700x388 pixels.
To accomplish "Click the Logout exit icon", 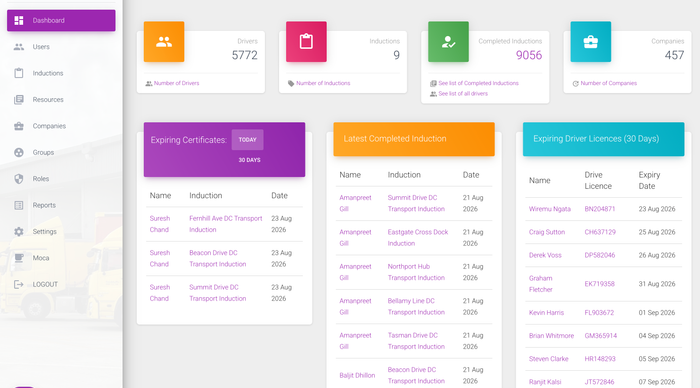I will pyautogui.click(x=19, y=284).
